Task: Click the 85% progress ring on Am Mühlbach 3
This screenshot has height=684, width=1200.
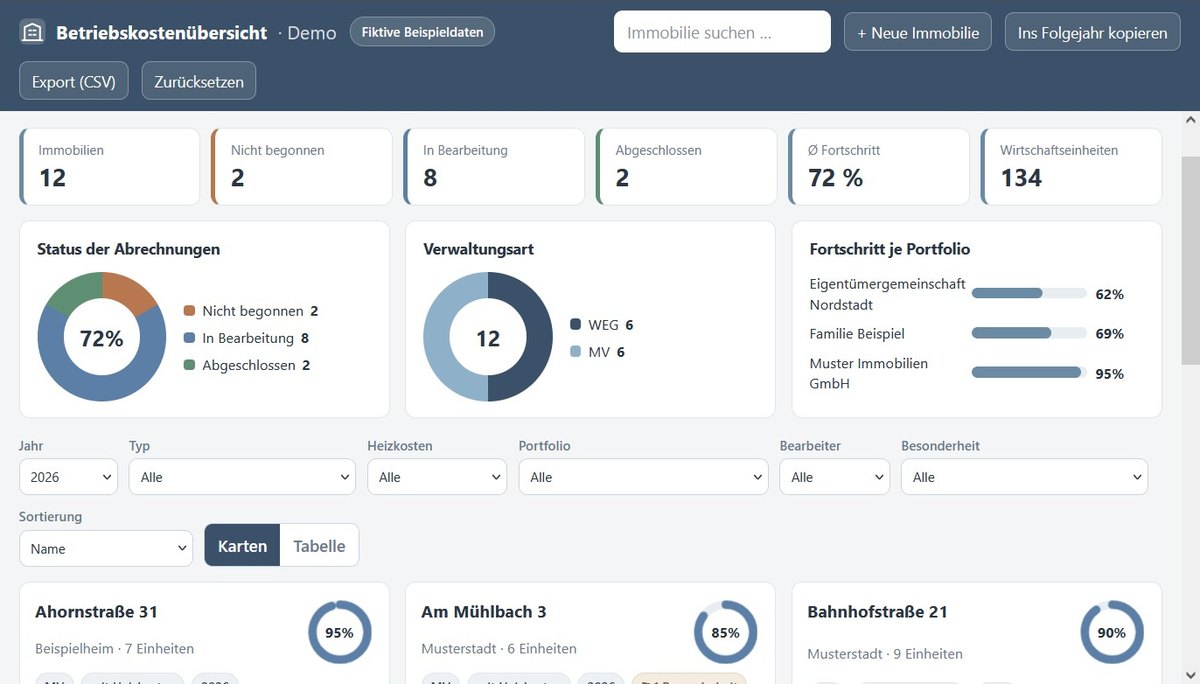Action: click(x=725, y=632)
